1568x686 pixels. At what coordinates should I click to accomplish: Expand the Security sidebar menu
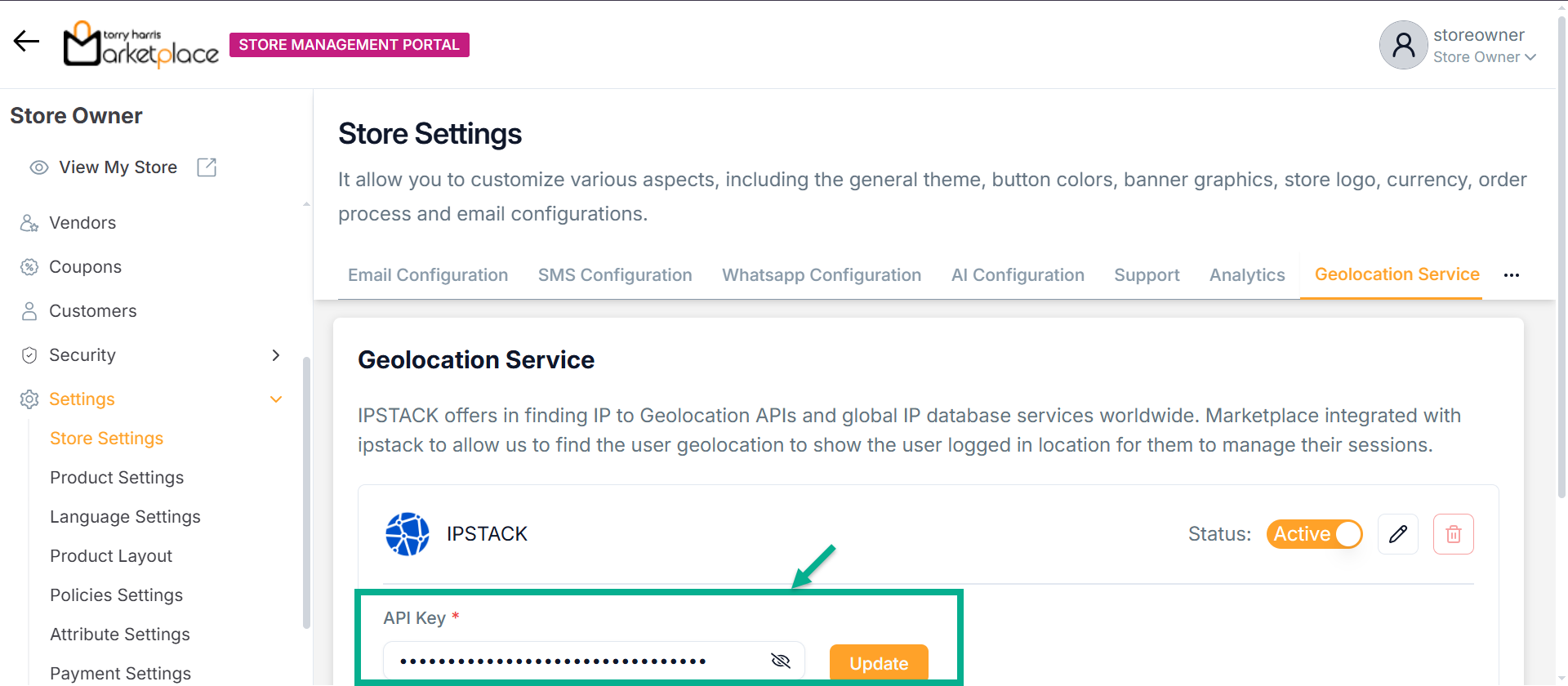[276, 355]
